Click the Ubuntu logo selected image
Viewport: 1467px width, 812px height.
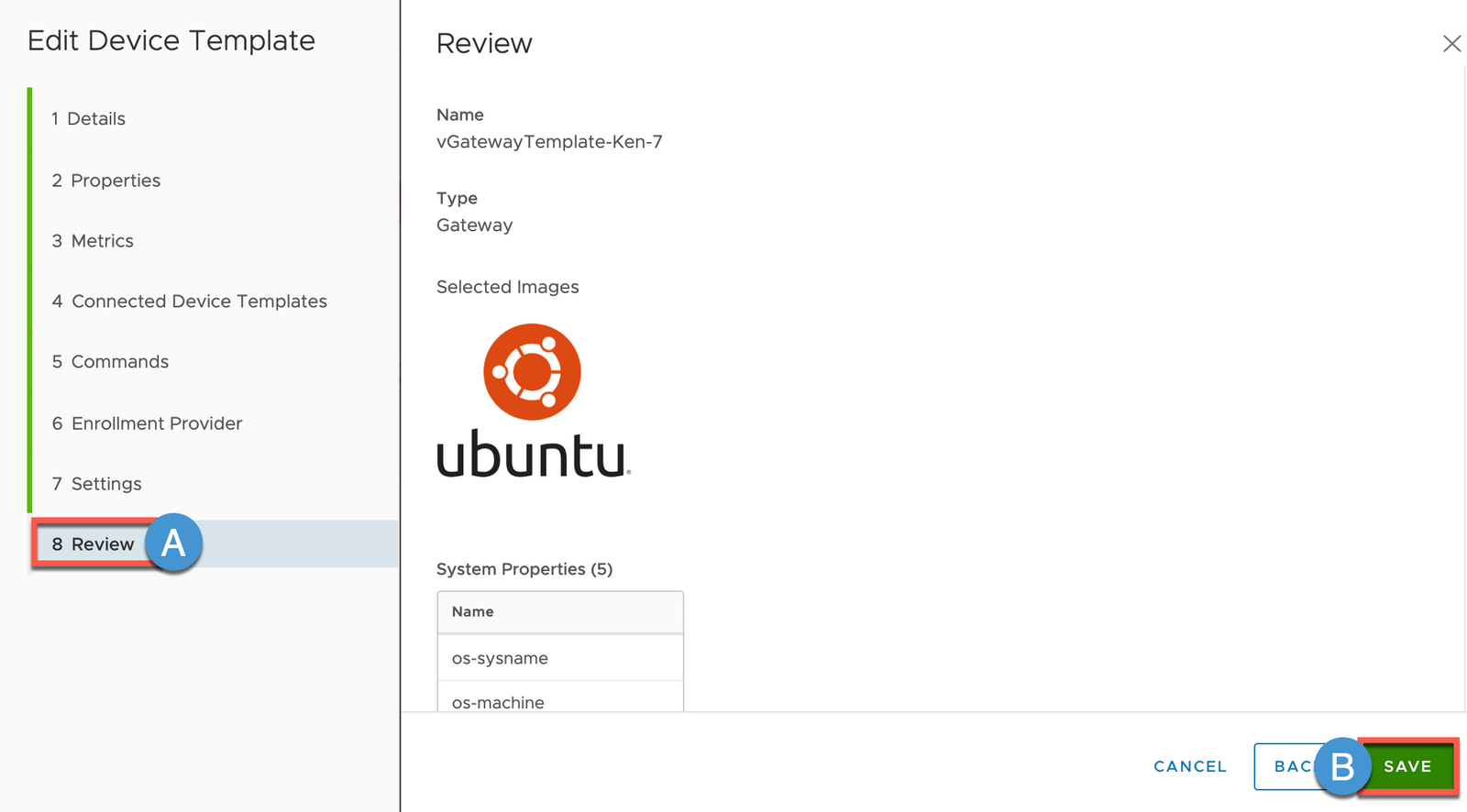(534, 401)
